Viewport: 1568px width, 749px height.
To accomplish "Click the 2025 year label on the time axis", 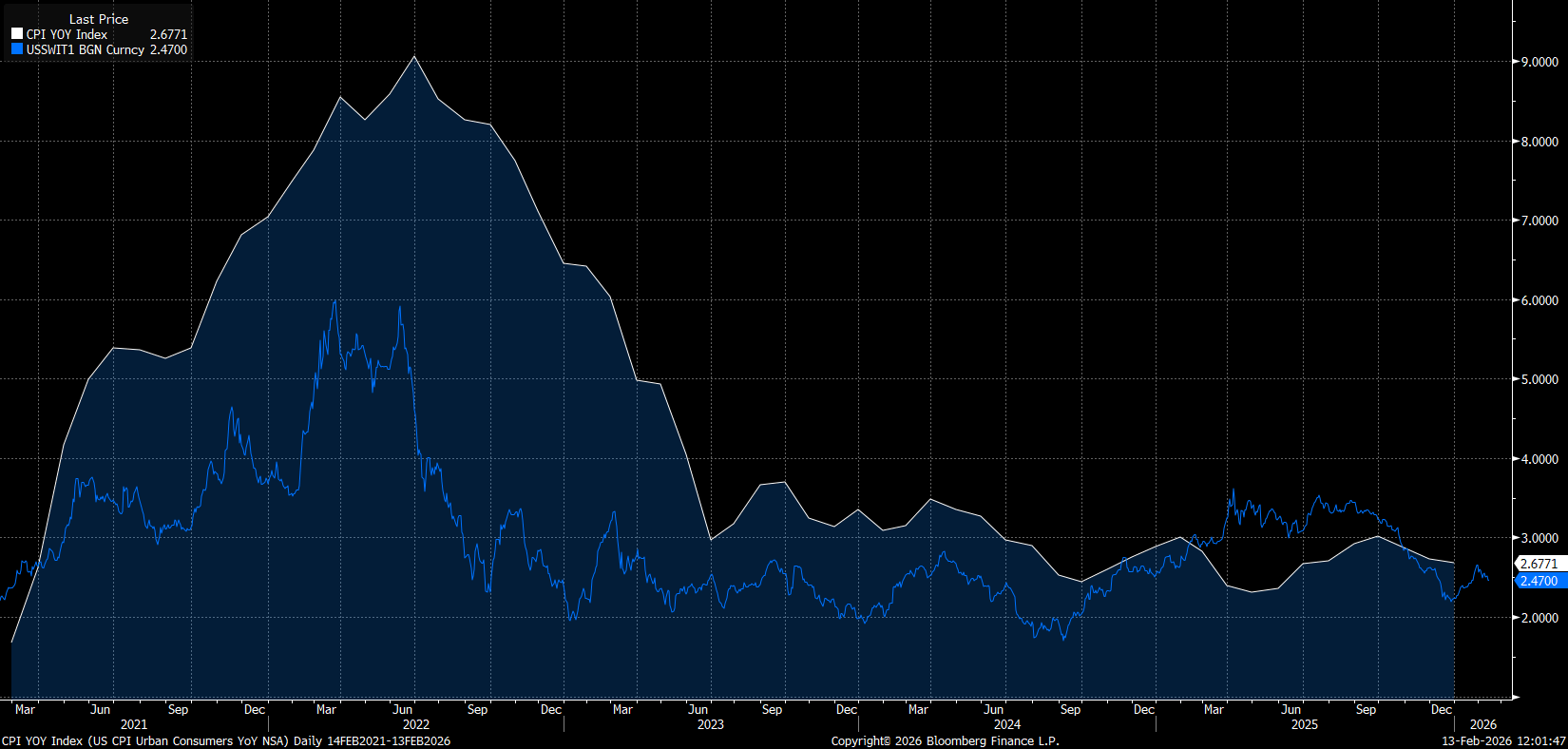I will point(1305,724).
